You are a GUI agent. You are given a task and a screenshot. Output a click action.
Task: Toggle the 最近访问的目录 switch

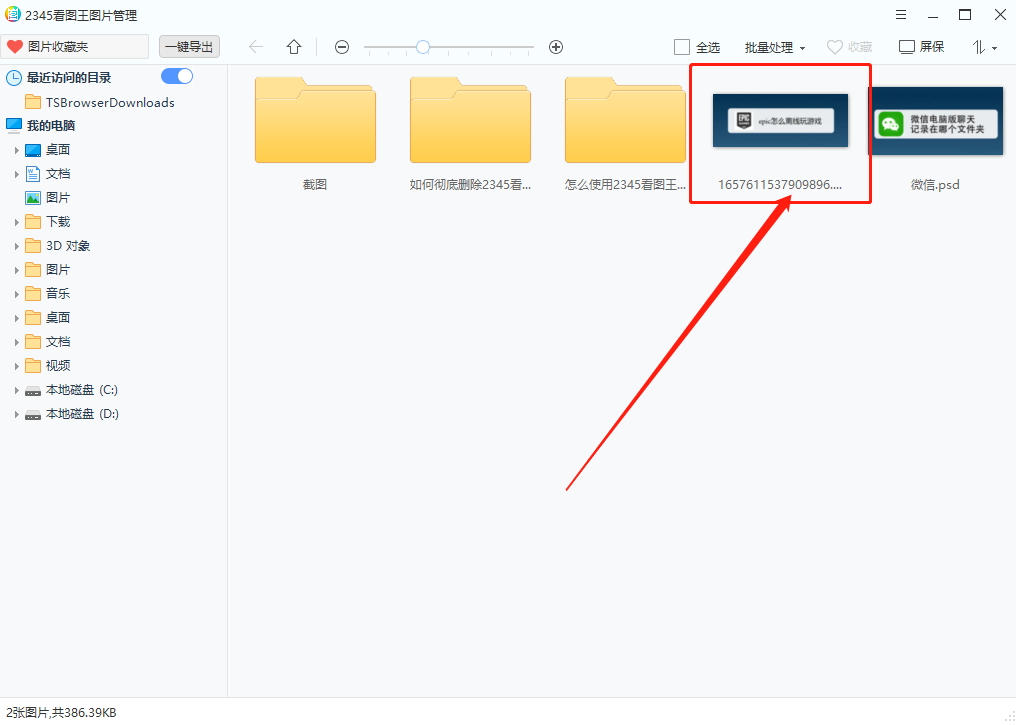coord(176,77)
